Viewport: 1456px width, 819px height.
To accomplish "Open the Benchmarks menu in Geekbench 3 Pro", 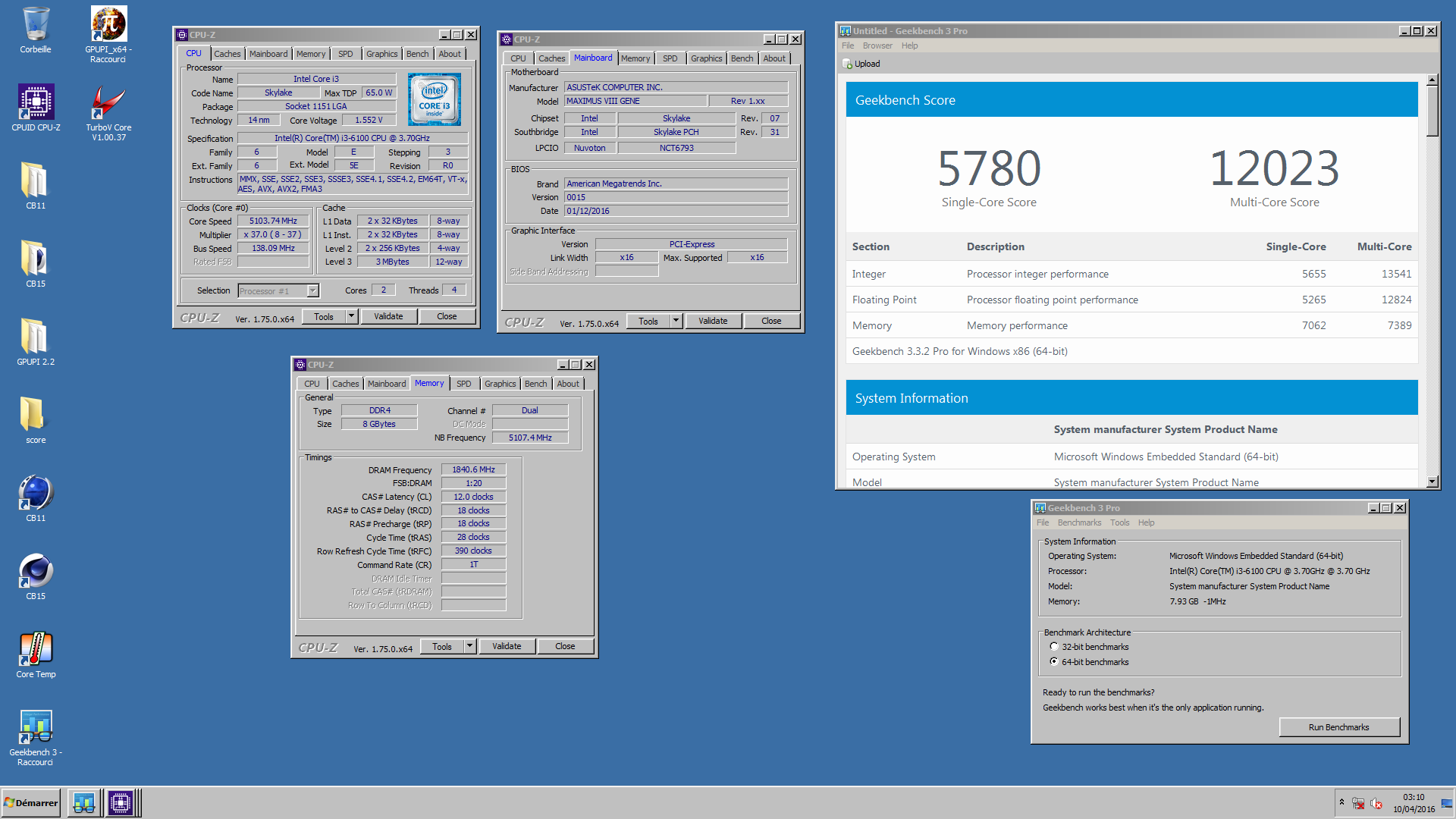I will coord(1079,522).
